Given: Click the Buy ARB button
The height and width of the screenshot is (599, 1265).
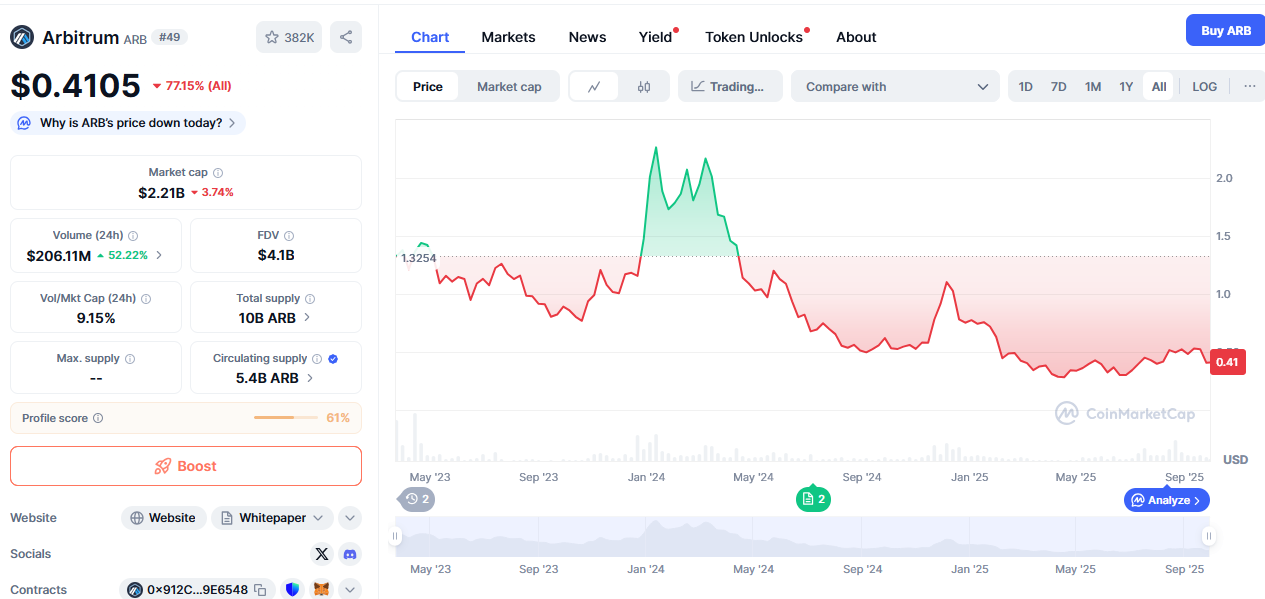Looking at the screenshot, I should tap(1225, 31).
